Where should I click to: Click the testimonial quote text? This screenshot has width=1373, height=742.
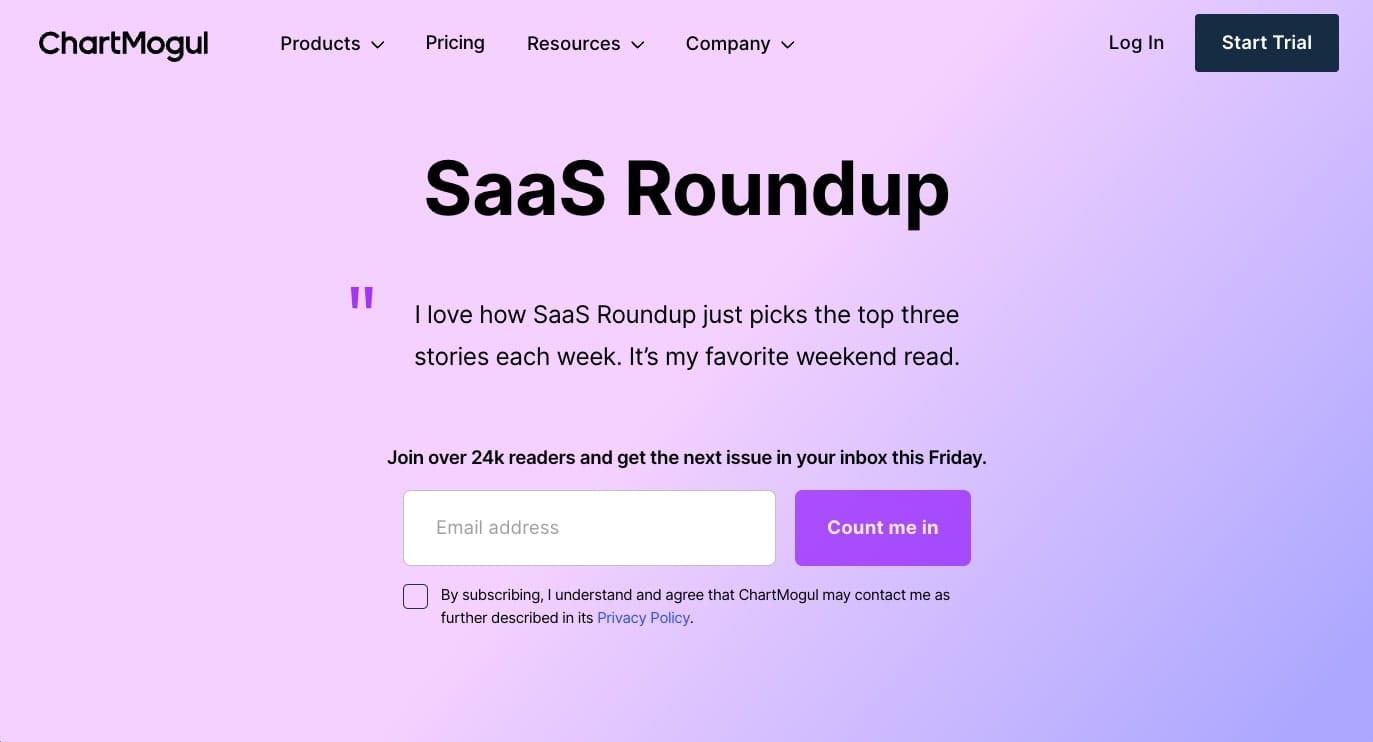coord(687,335)
